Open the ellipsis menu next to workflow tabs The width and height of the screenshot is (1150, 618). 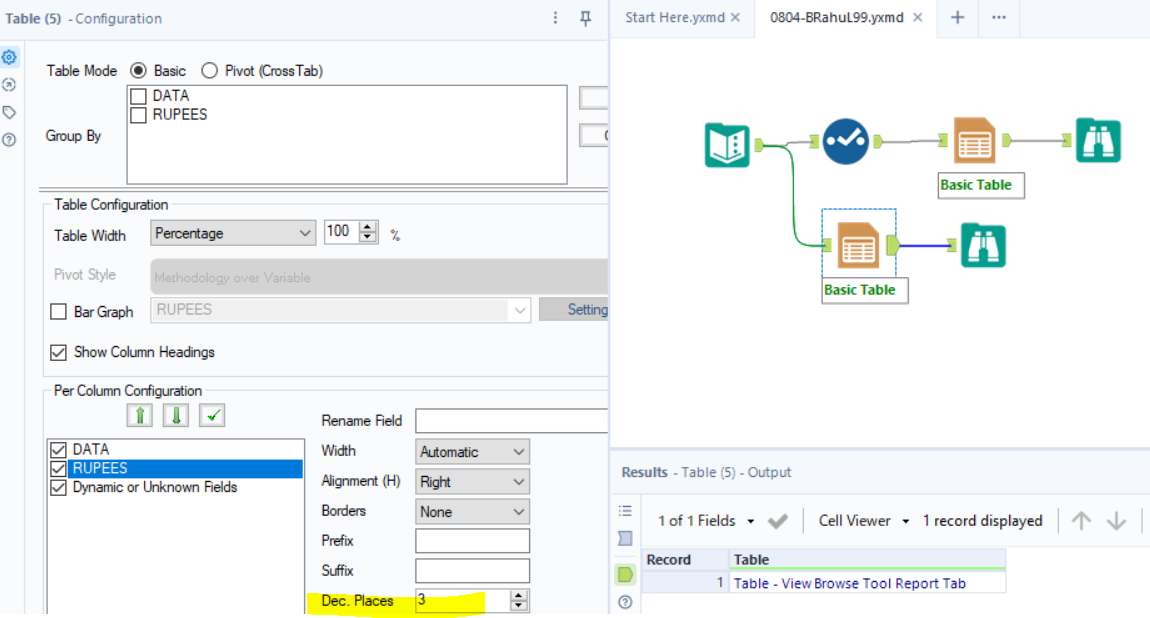(998, 17)
